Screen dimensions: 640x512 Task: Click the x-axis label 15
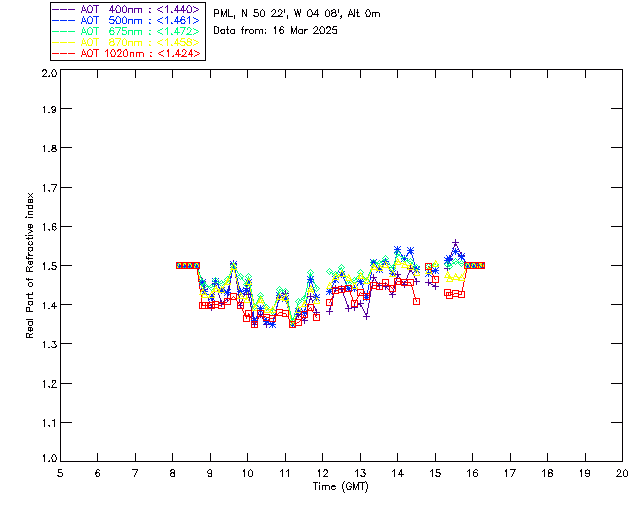435,473
